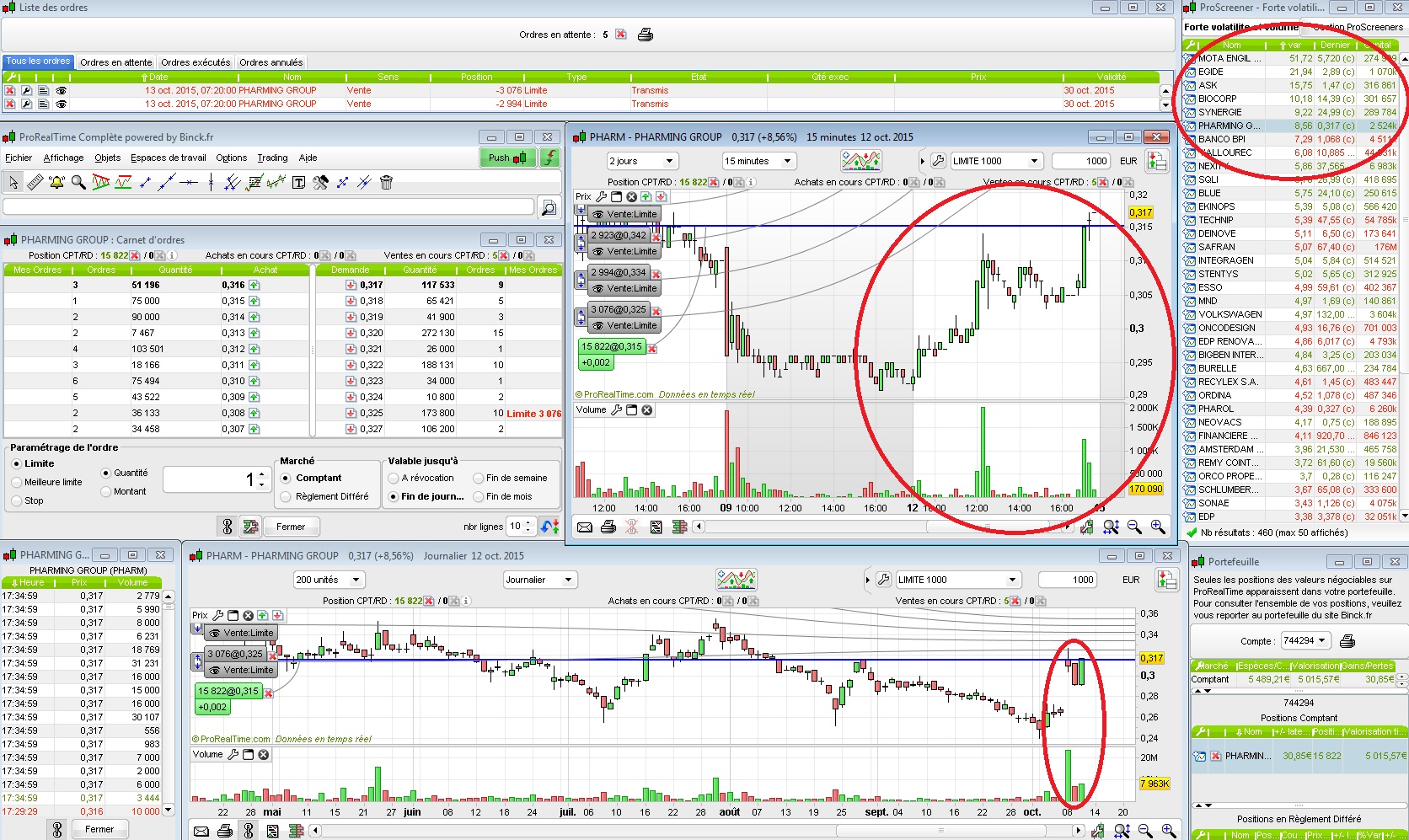Screen dimensions: 1409x840
Task: Zoom out on the 15 minutes chart
Action: coord(1134,527)
